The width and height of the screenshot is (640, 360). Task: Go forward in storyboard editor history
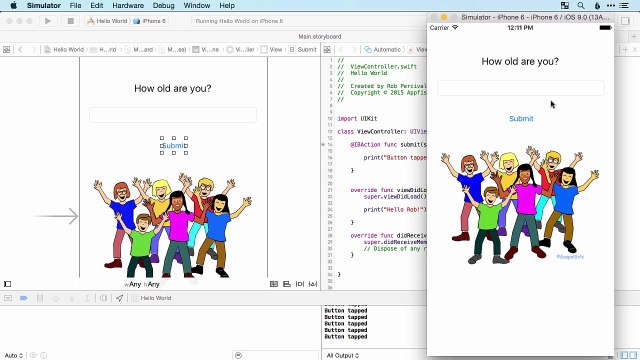[x=34, y=49]
